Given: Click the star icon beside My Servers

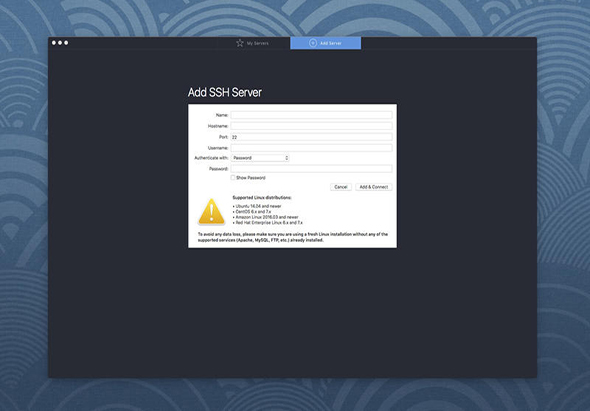Looking at the screenshot, I should (x=240, y=43).
